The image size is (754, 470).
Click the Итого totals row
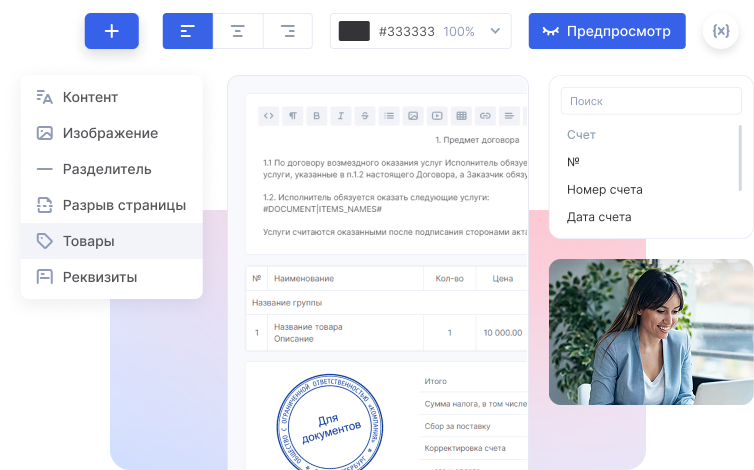point(474,381)
